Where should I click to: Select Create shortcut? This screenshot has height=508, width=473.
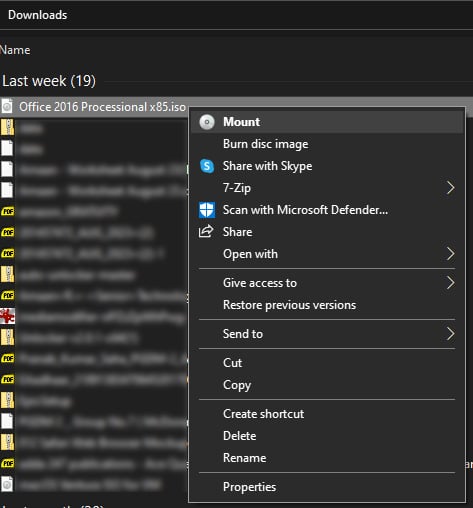coord(327,414)
